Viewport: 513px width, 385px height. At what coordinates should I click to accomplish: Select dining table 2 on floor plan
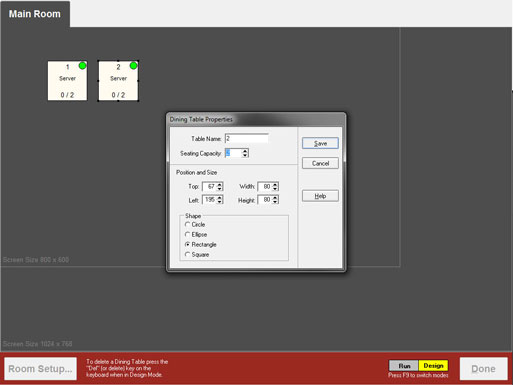pyautogui.click(x=118, y=81)
